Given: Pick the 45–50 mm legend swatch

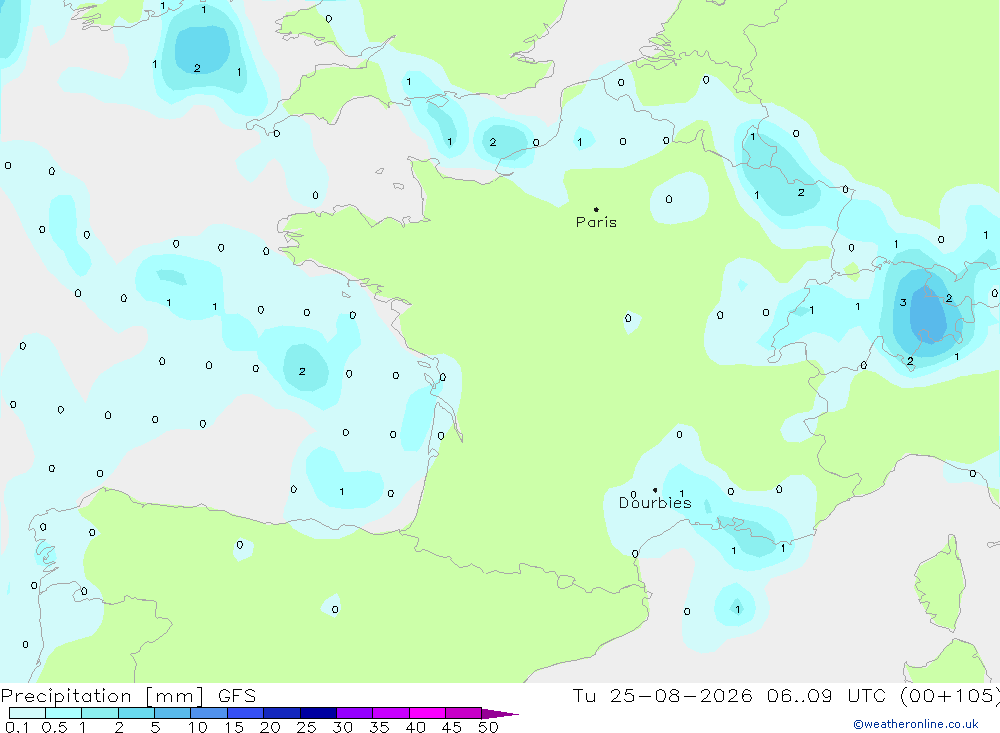Looking at the screenshot, I should (463, 713).
